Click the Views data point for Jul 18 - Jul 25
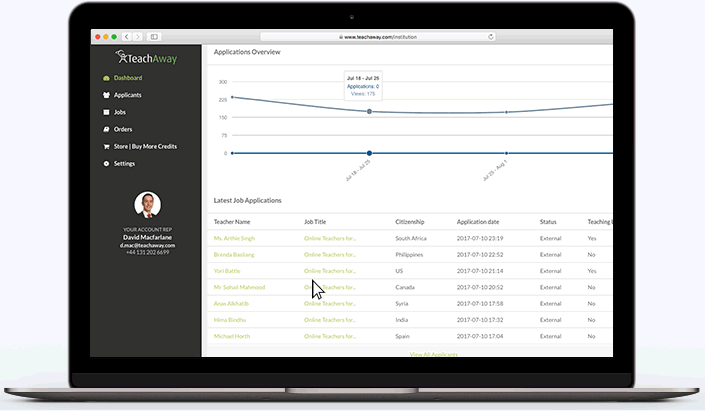Screen dimensions: 705x411 369,112
